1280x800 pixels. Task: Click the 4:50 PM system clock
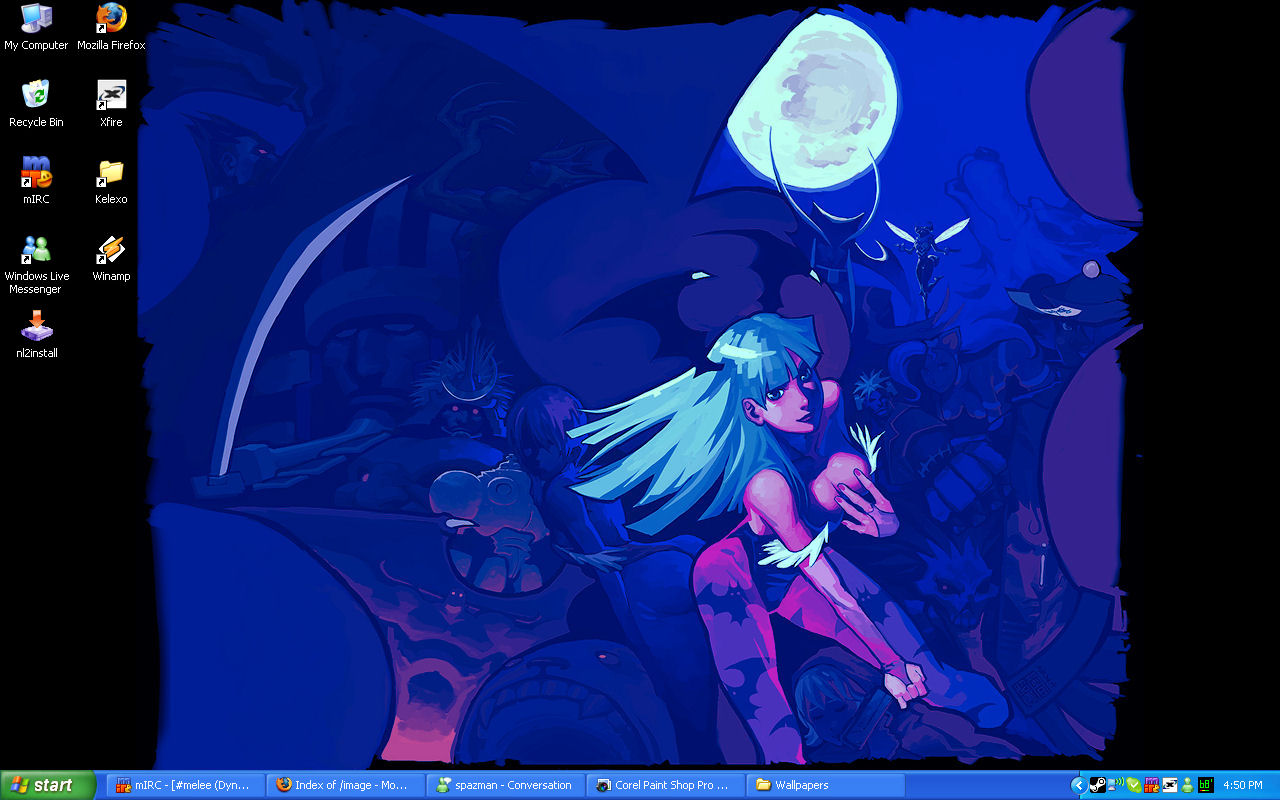click(1243, 785)
